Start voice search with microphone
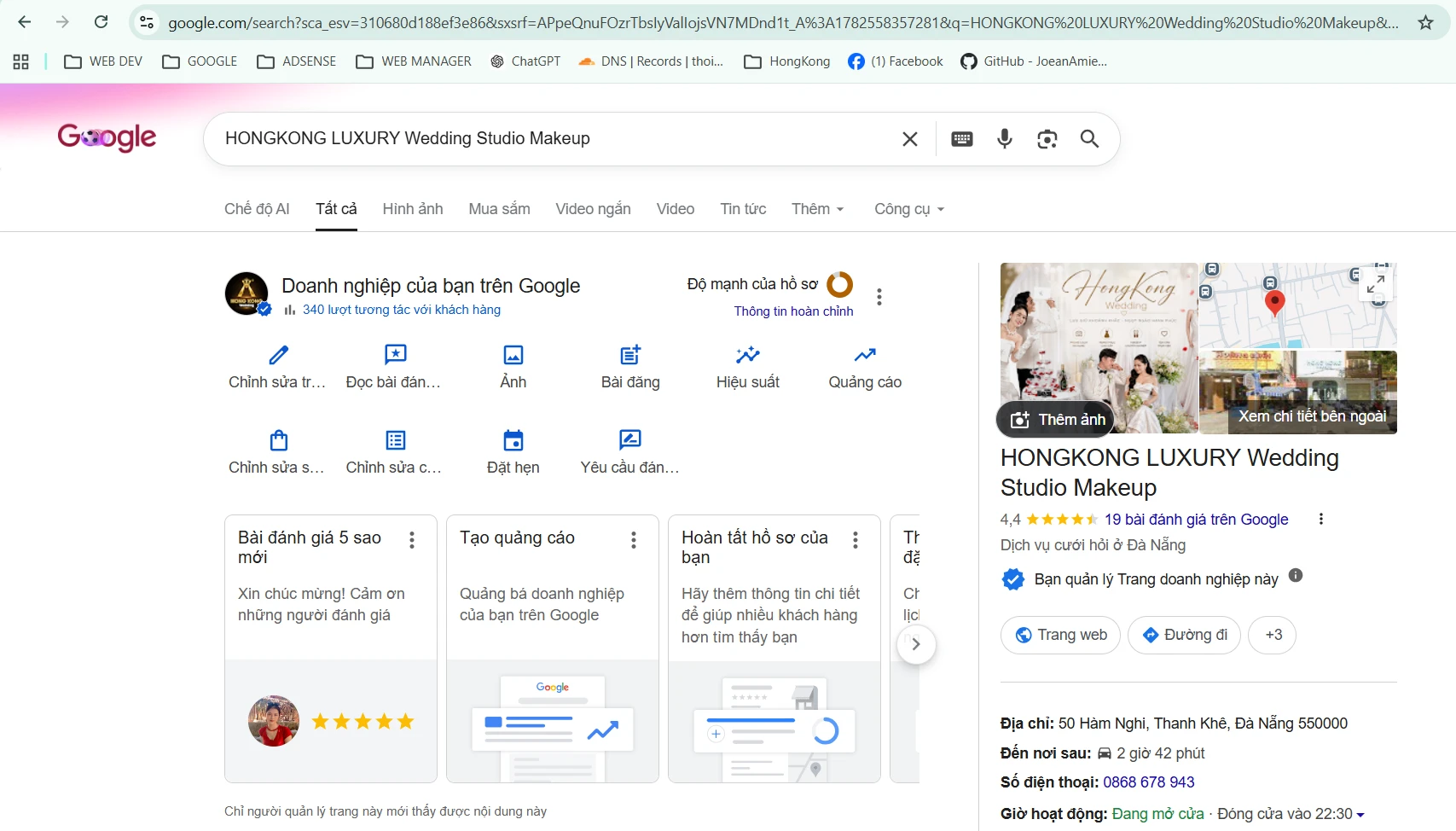Viewport: 1456px width, 831px height. pyautogui.click(x=1005, y=139)
